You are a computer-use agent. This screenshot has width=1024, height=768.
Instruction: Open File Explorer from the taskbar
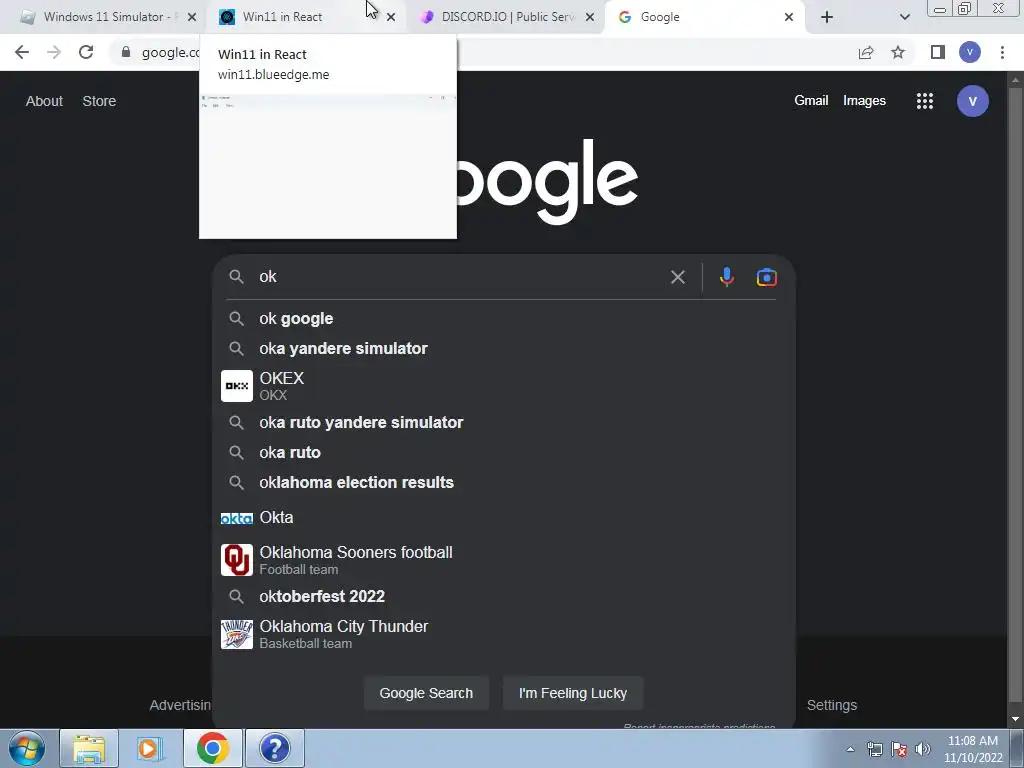pos(89,748)
